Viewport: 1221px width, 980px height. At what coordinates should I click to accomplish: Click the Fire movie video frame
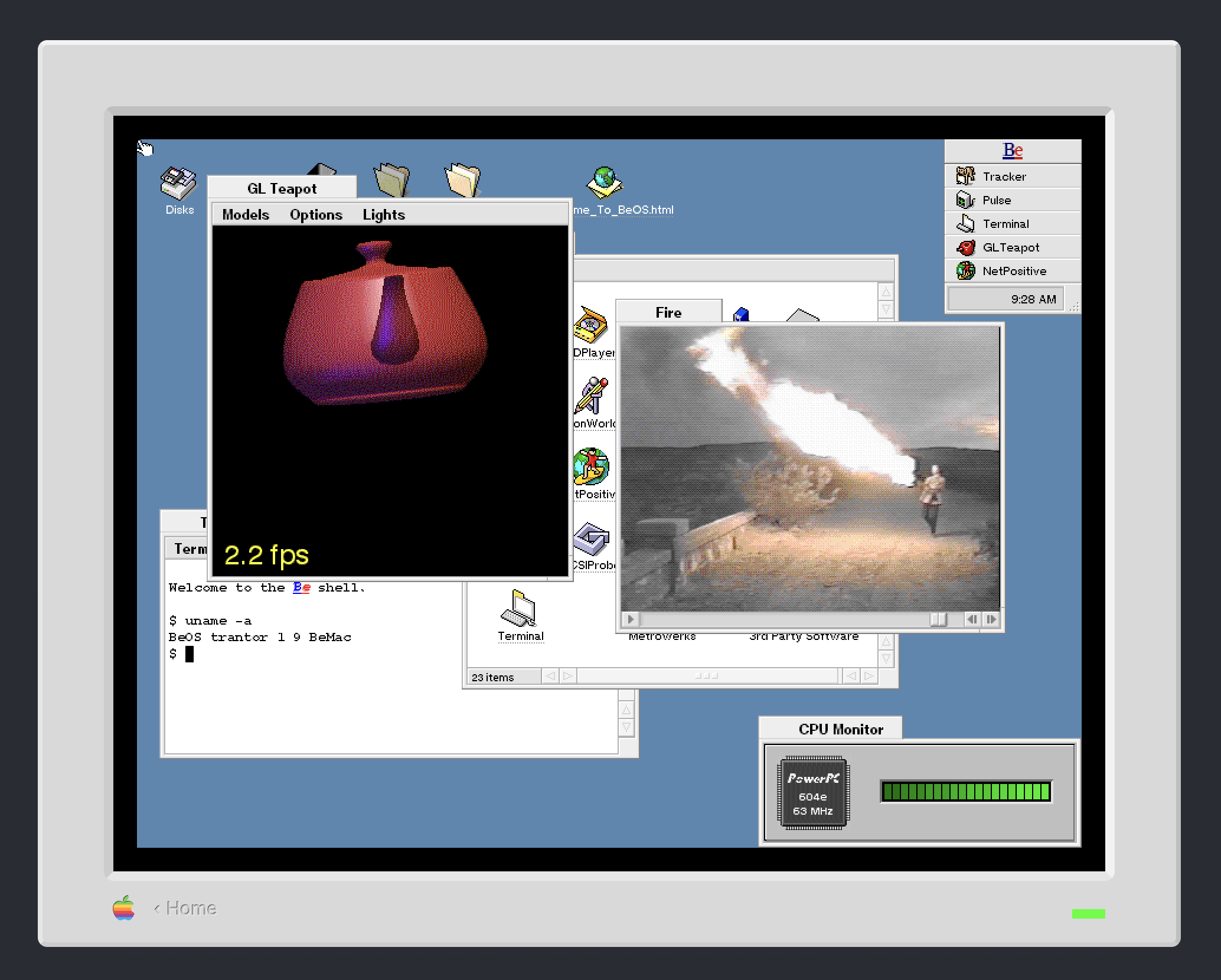coord(810,468)
